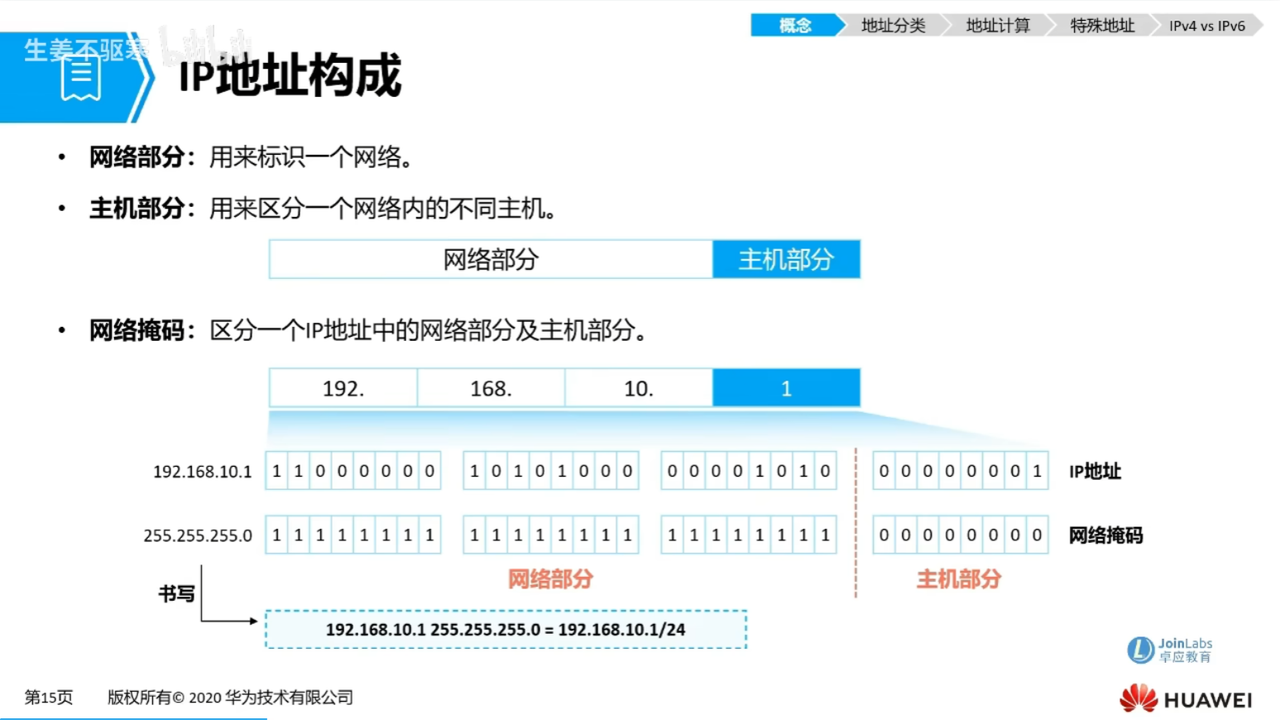Viewport: 1280px width, 720px height.
Task: Click the 10. octet box
Action: pos(639,388)
